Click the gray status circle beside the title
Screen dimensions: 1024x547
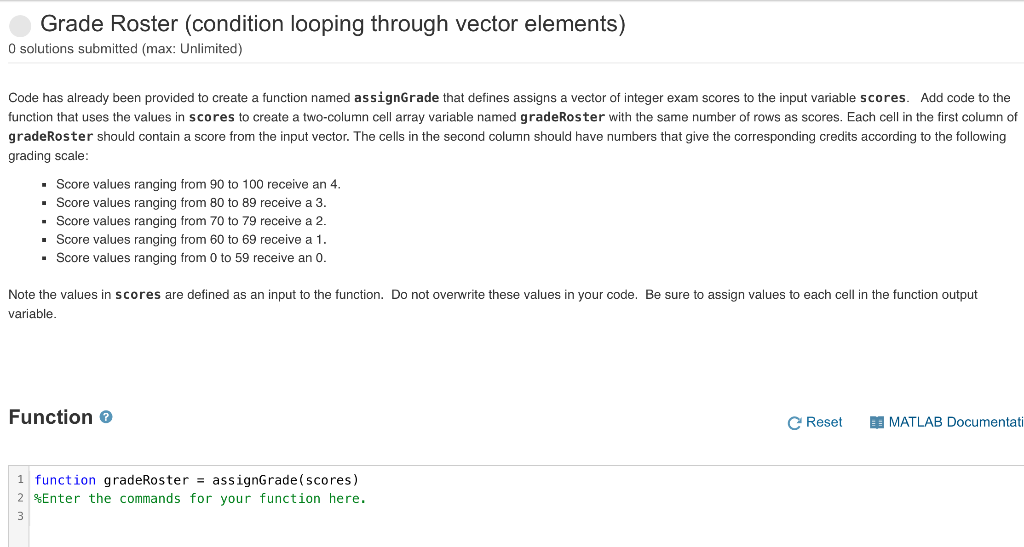21,25
